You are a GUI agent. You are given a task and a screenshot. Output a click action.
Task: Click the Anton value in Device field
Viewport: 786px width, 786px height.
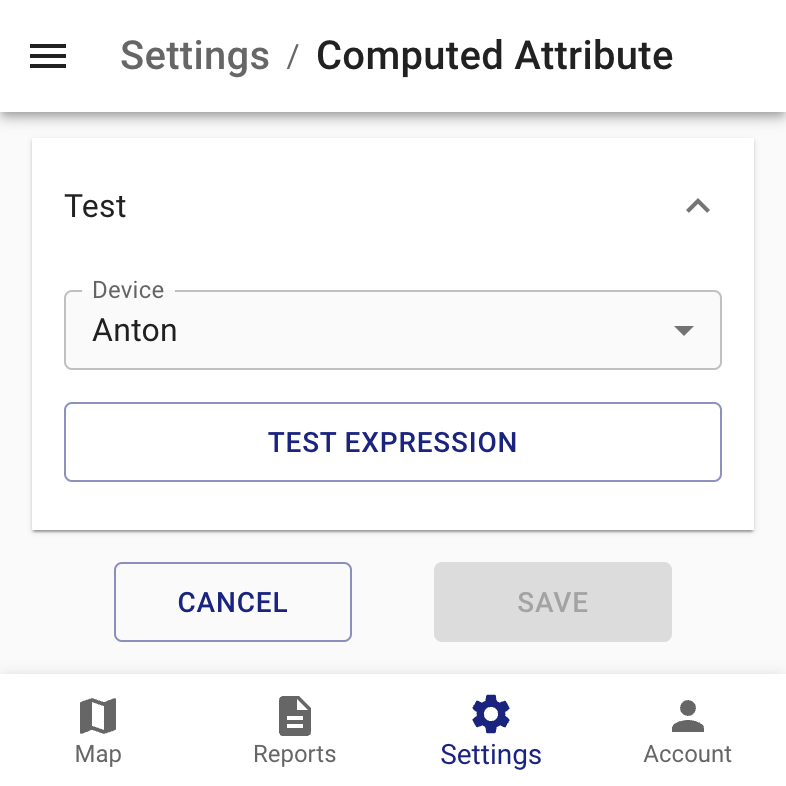pos(135,330)
